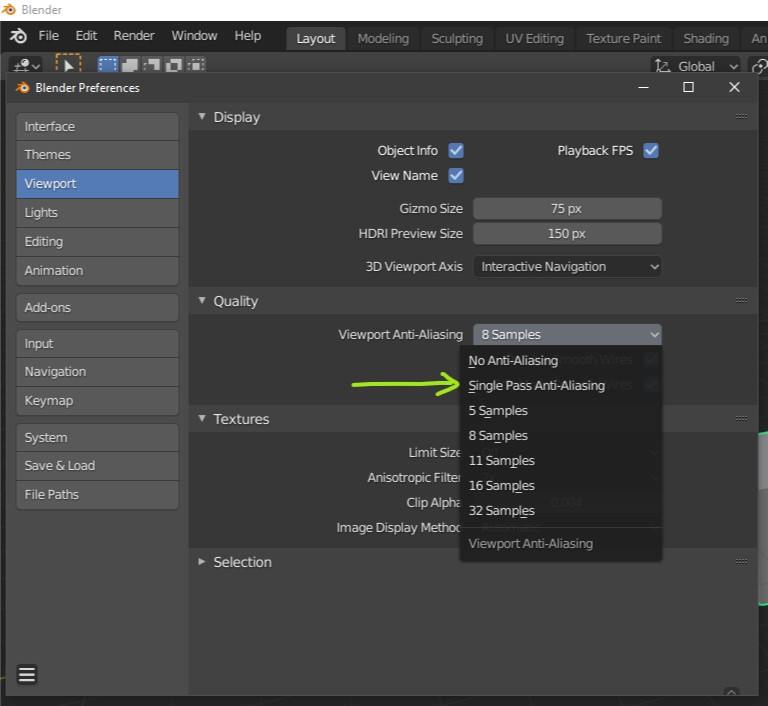
Task: Toggle the Object Info checkbox
Action: pos(456,150)
